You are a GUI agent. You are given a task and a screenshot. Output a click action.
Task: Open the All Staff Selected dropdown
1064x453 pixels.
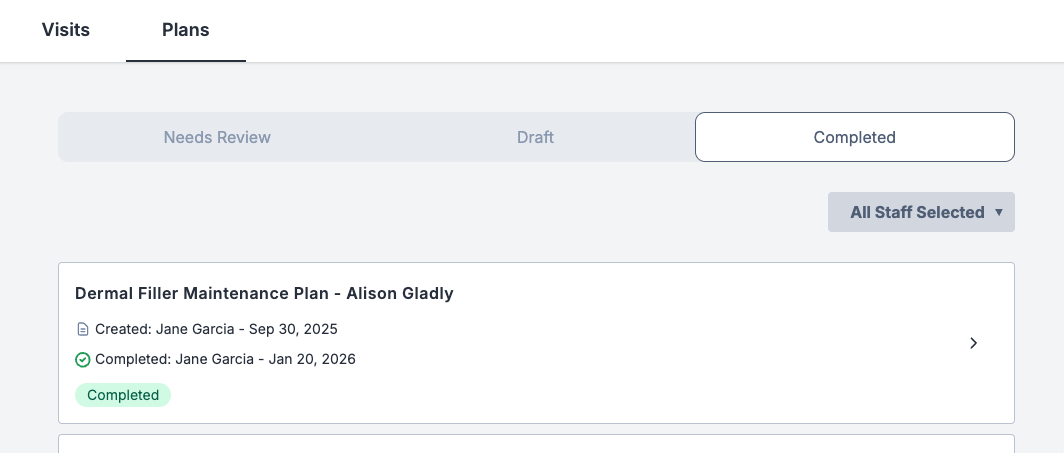(x=917, y=212)
